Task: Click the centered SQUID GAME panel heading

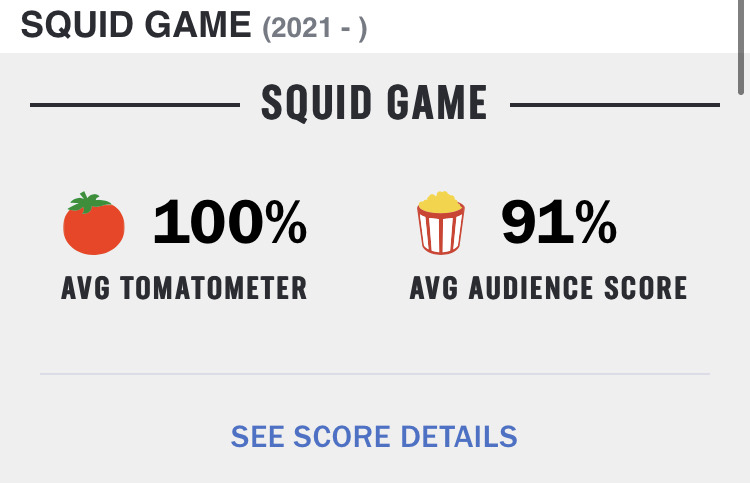Action: 374,103
